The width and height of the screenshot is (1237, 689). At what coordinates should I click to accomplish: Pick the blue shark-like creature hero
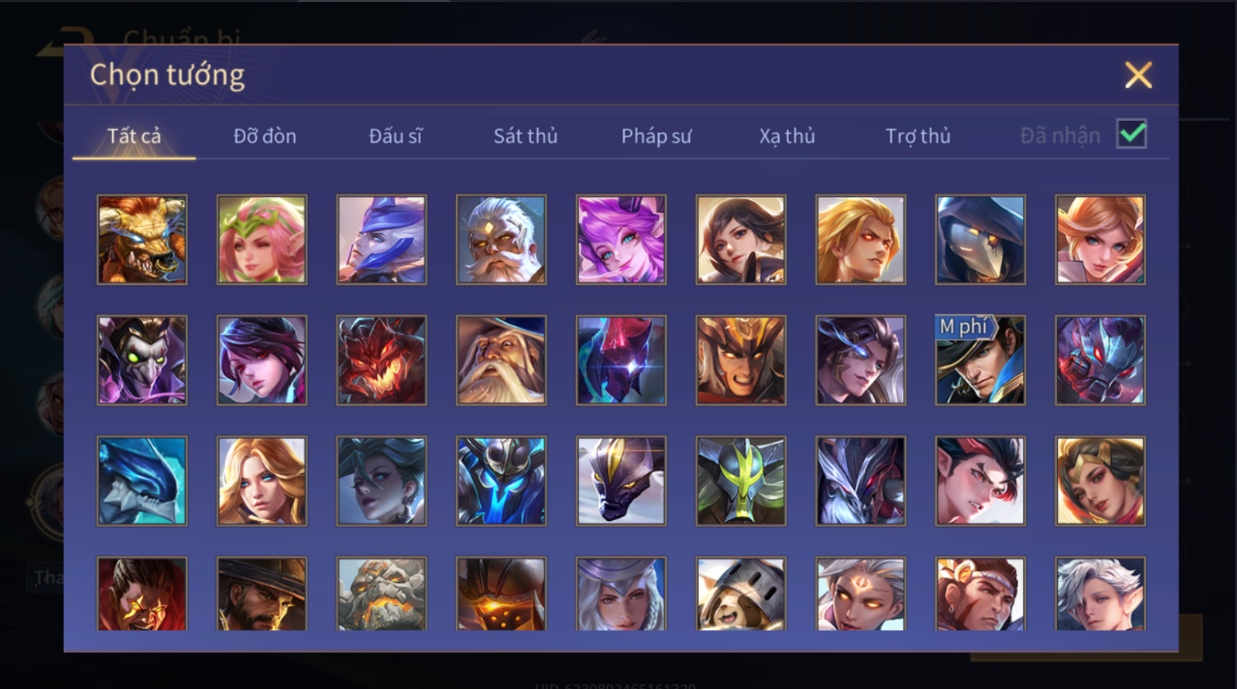point(142,481)
